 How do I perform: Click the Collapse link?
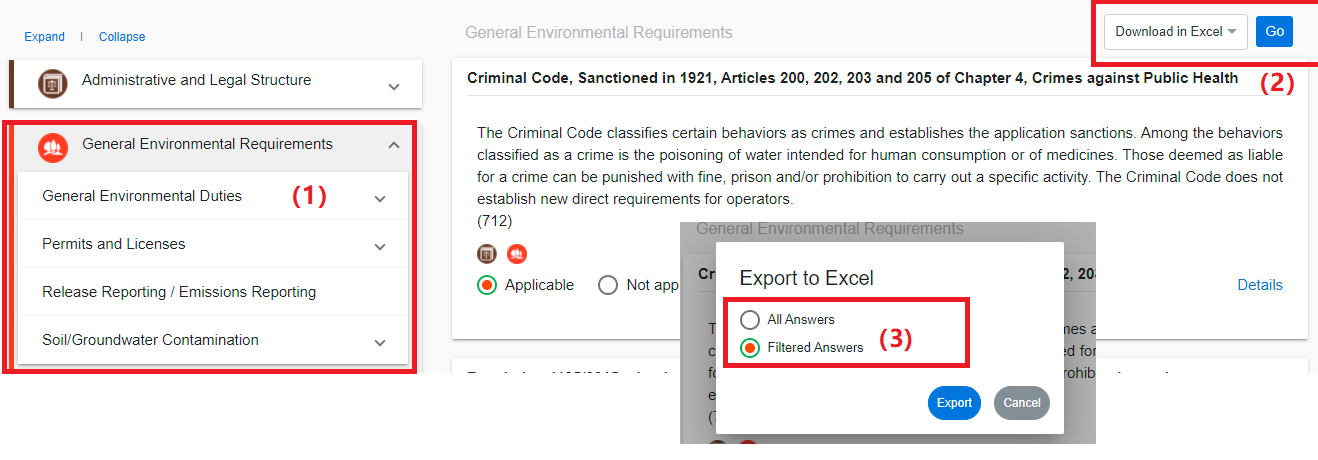(122, 37)
